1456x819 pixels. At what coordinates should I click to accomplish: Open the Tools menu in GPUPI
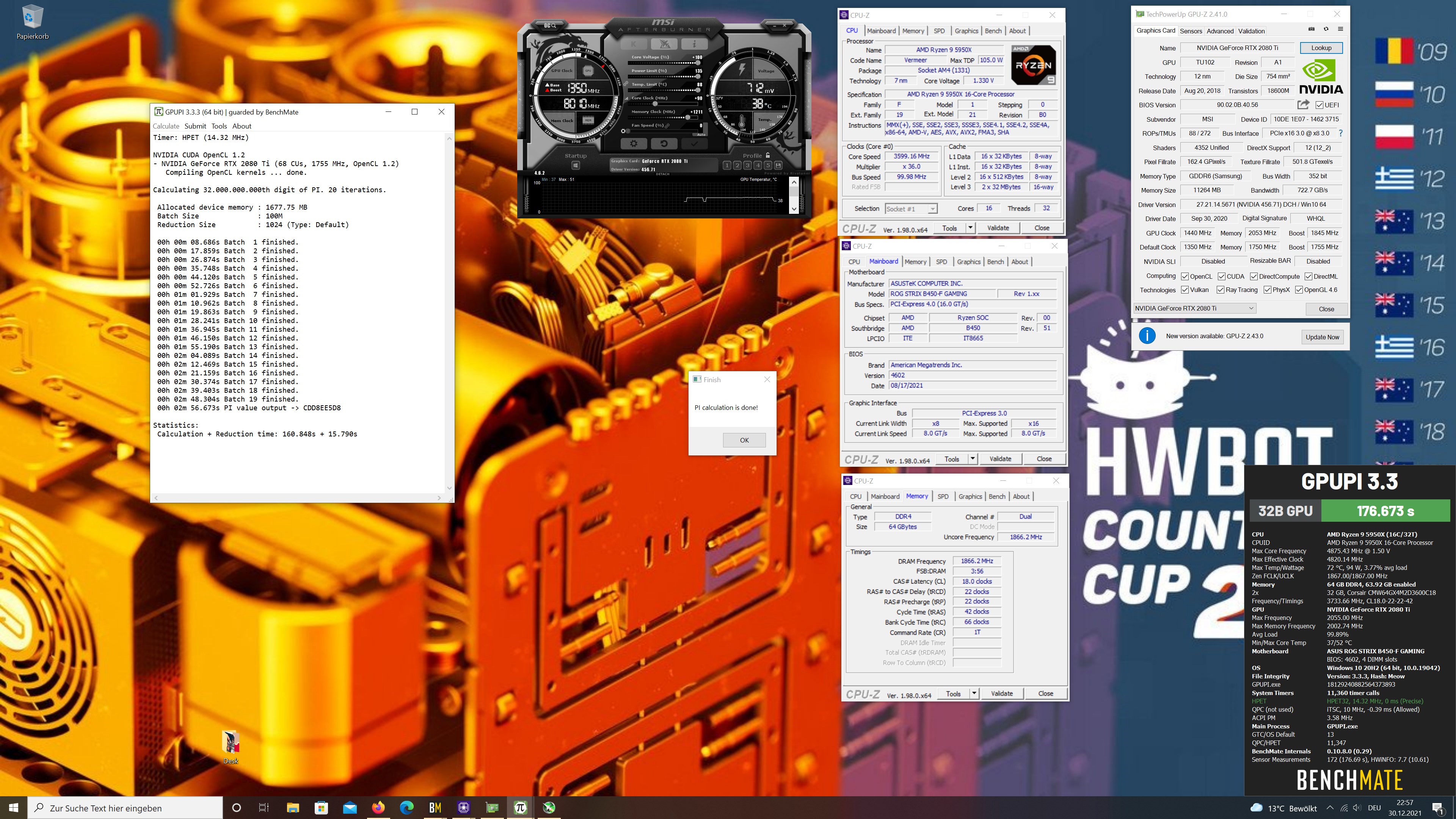[219, 126]
